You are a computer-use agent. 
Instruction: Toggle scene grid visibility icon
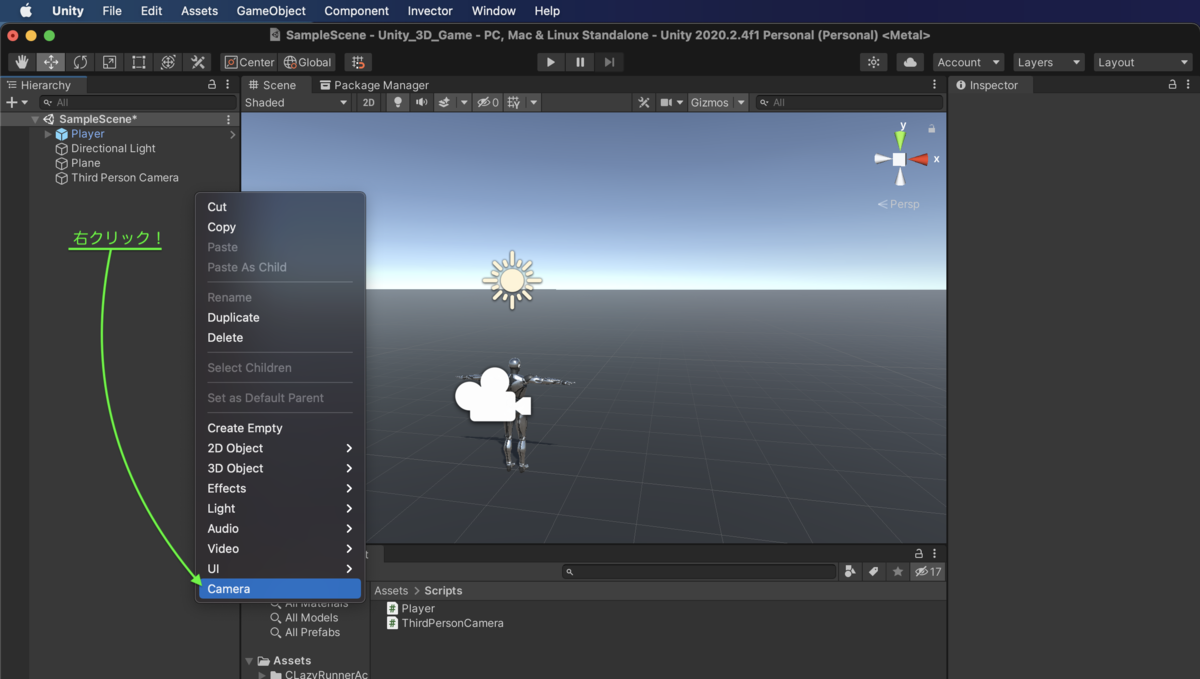click(x=514, y=102)
